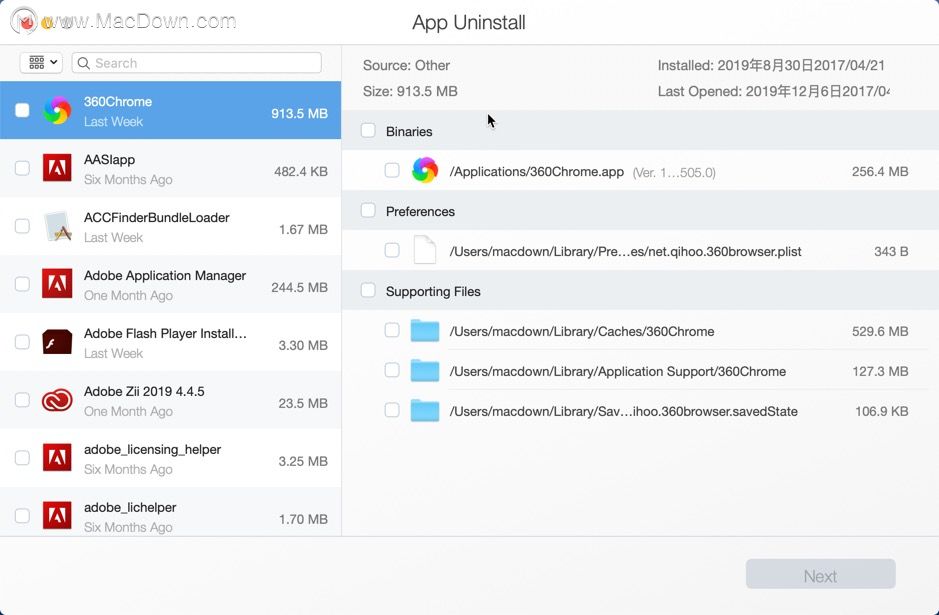Select the Preferences group checkbox
The image size is (939, 615).
[x=368, y=210]
